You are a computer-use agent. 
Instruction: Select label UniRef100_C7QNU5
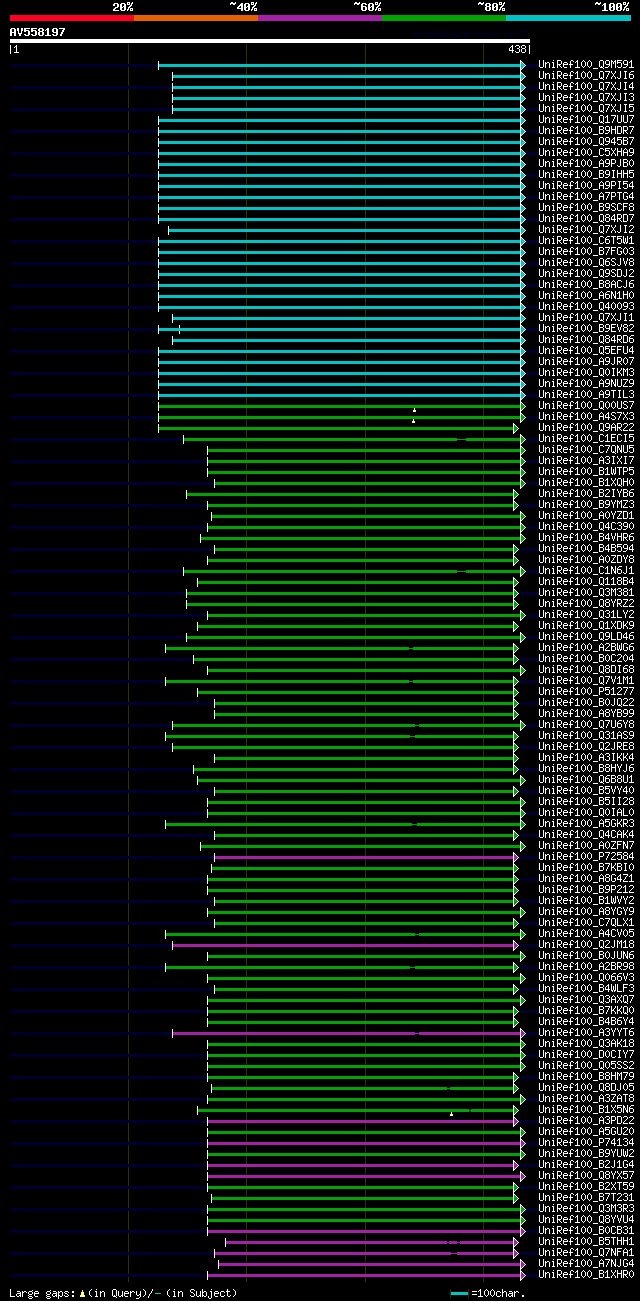click(x=586, y=450)
